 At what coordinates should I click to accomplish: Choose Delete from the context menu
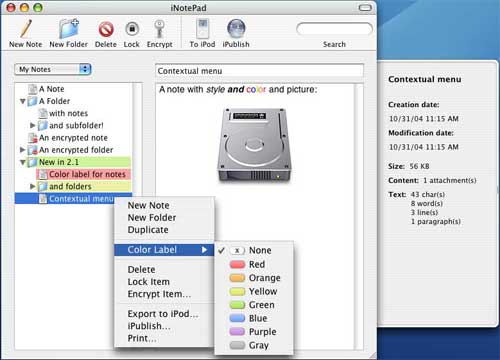click(x=164, y=270)
